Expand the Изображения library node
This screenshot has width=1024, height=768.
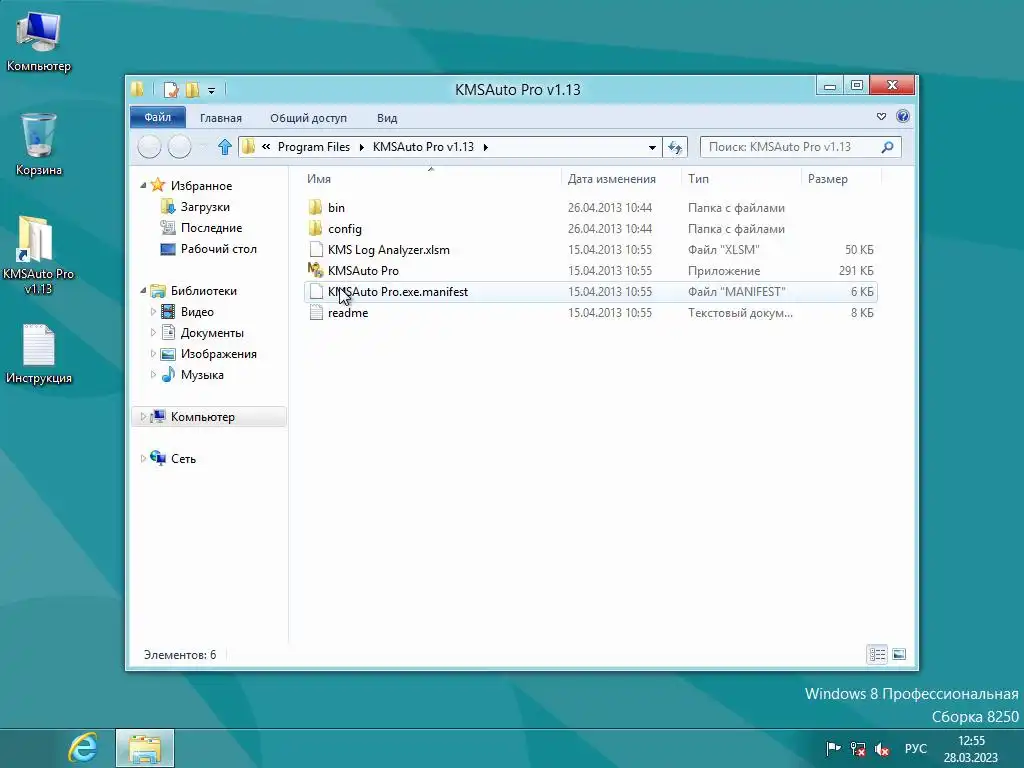pyautogui.click(x=153, y=354)
